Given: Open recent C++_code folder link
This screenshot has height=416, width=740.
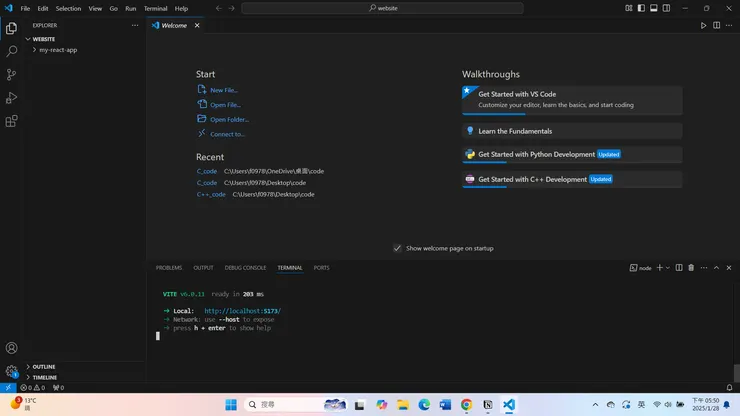Looking at the screenshot, I should (x=211, y=195).
